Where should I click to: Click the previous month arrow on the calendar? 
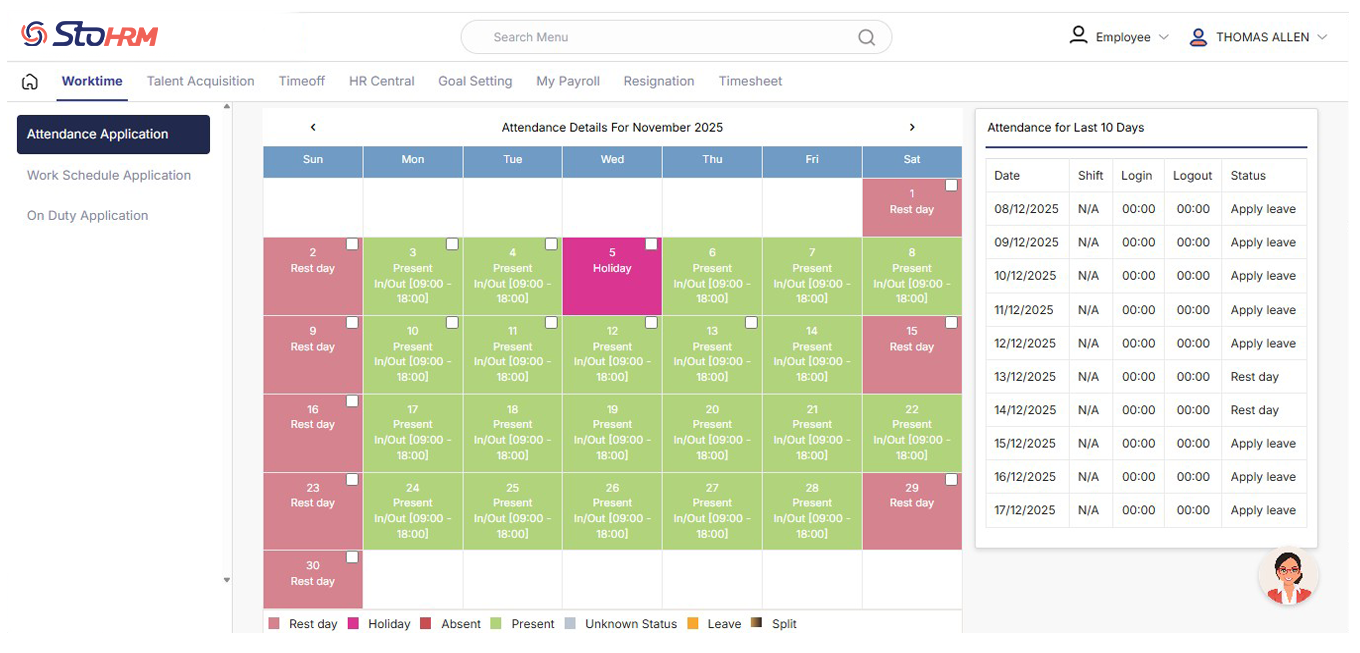pyautogui.click(x=313, y=127)
